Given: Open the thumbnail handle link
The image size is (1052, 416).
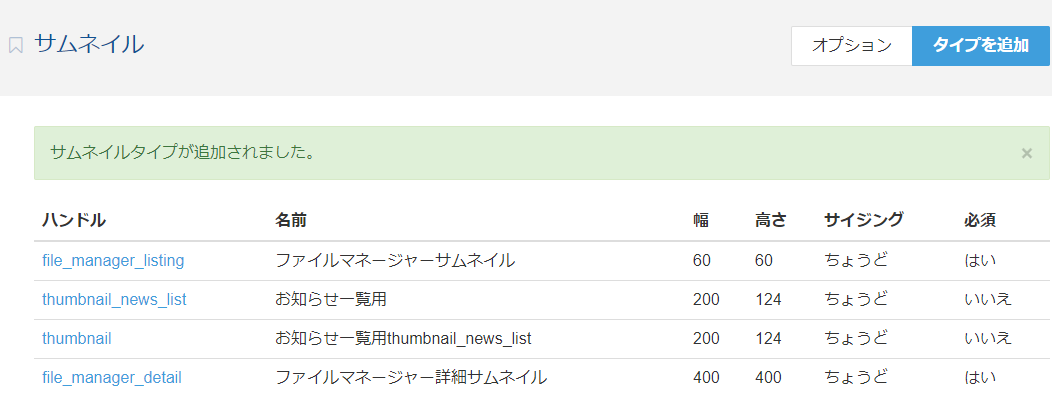Looking at the screenshot, I should (76, 338).
